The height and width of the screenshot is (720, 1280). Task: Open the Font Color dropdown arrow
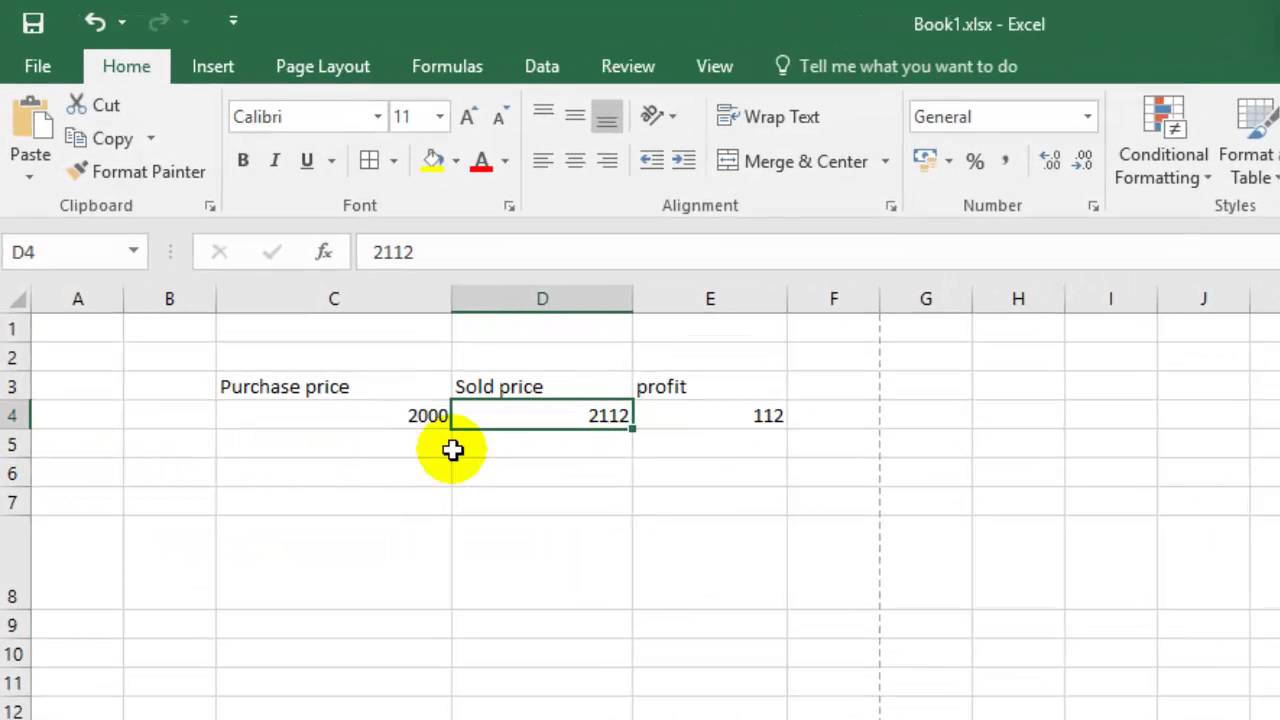pyautogui.click(x=505, y=161)
